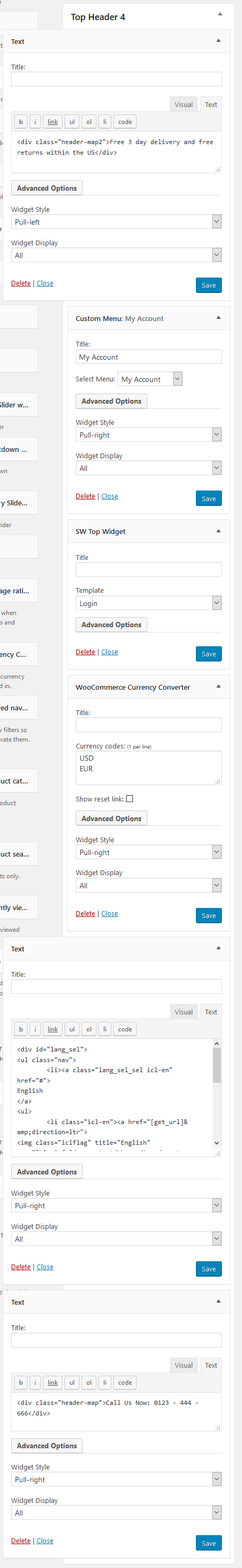This screenshot has width=242, height=1568.
Task: Switch to Visual tab in Call Us Now widget
Action: [x=184, y=1365]
